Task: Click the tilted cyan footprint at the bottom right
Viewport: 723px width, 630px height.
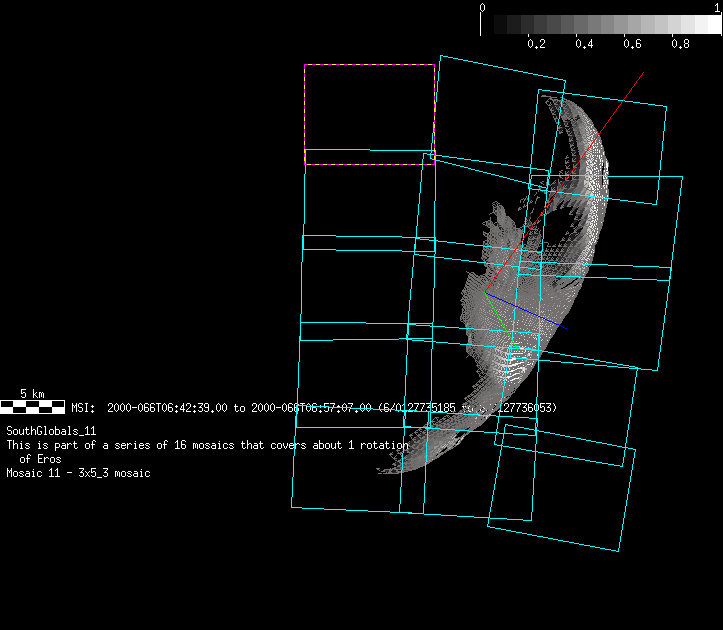Action: [x=562, y=487]
